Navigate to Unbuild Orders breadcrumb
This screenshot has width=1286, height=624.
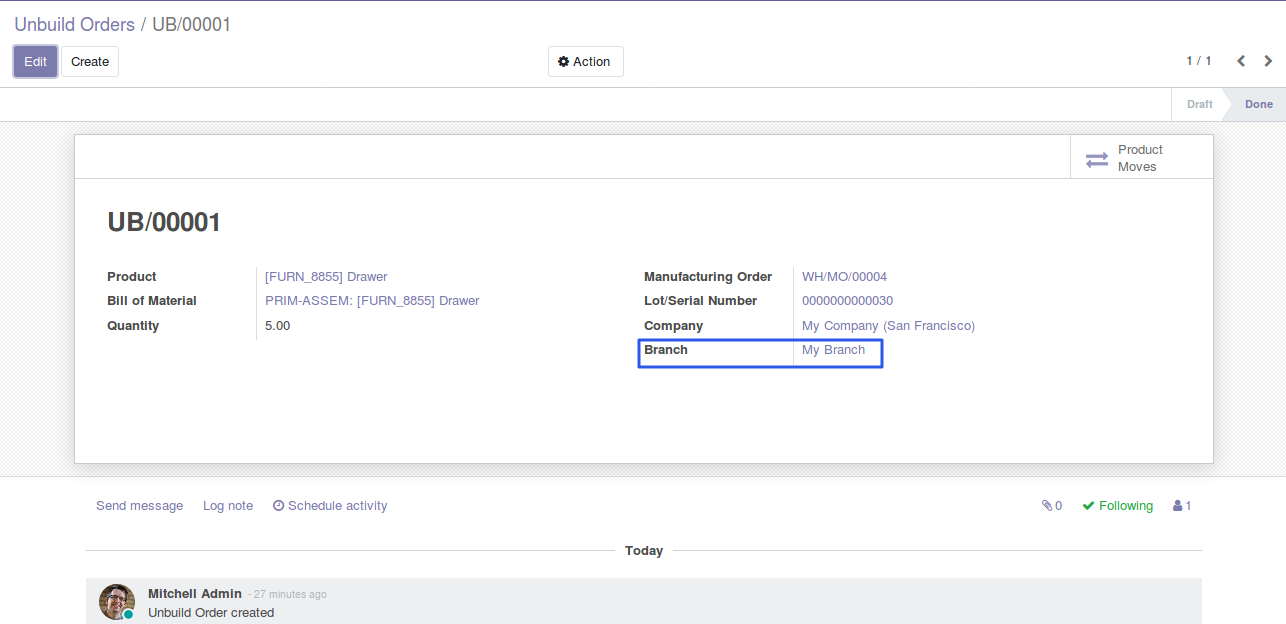tap(74, 24)
